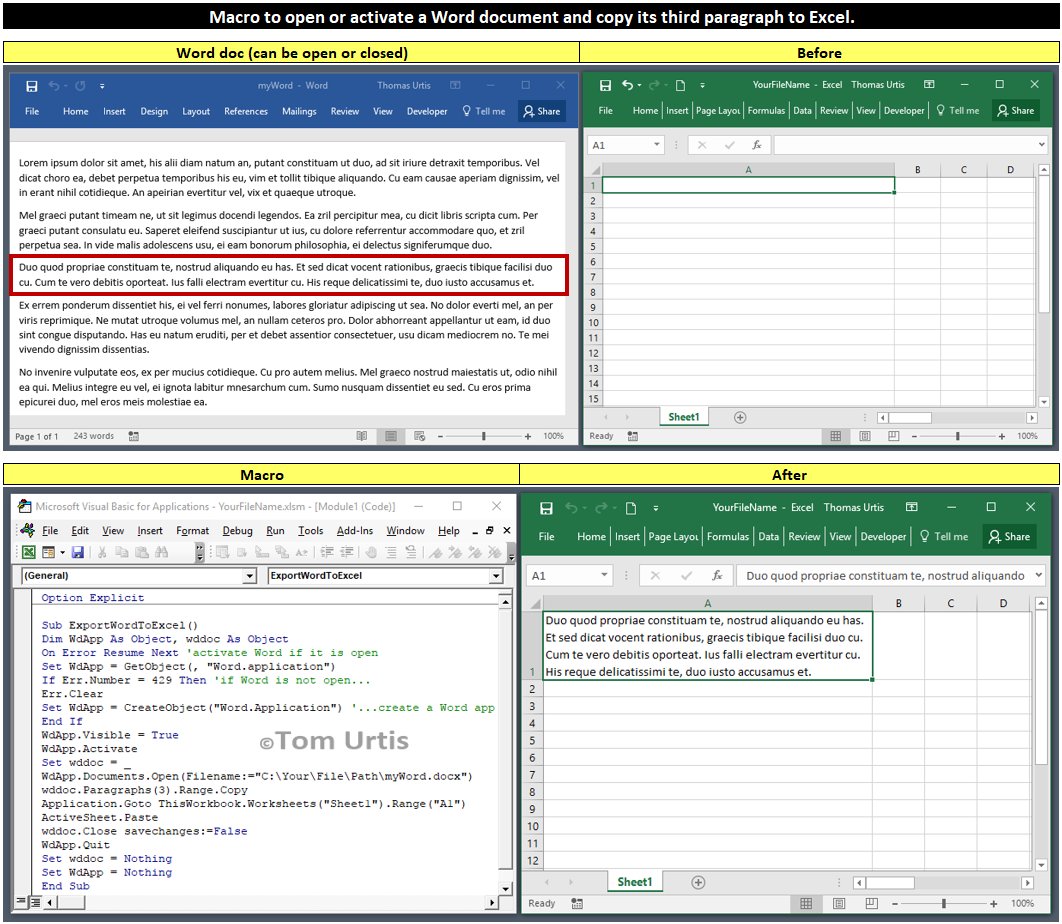Screen dimensions: 1062x924
Task: Click Sheet1 tab in After Excel
Action: tap(635, 882)
